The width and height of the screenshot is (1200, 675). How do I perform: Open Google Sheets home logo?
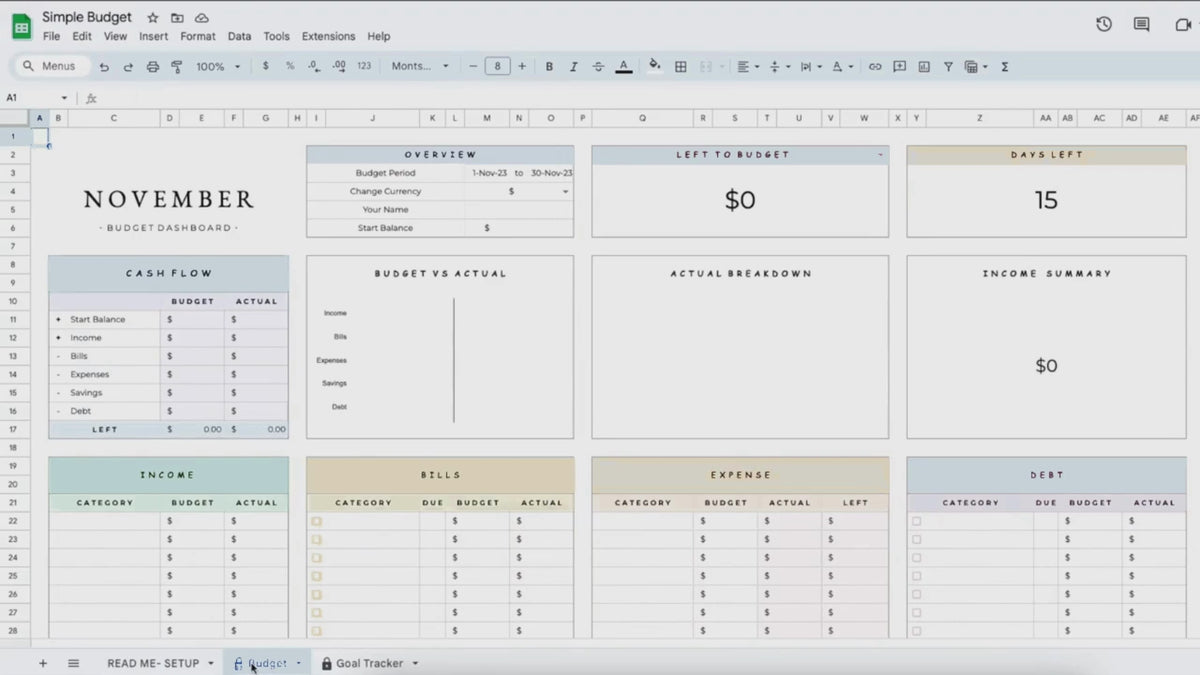pyautogui.click(x=21, y=27)
